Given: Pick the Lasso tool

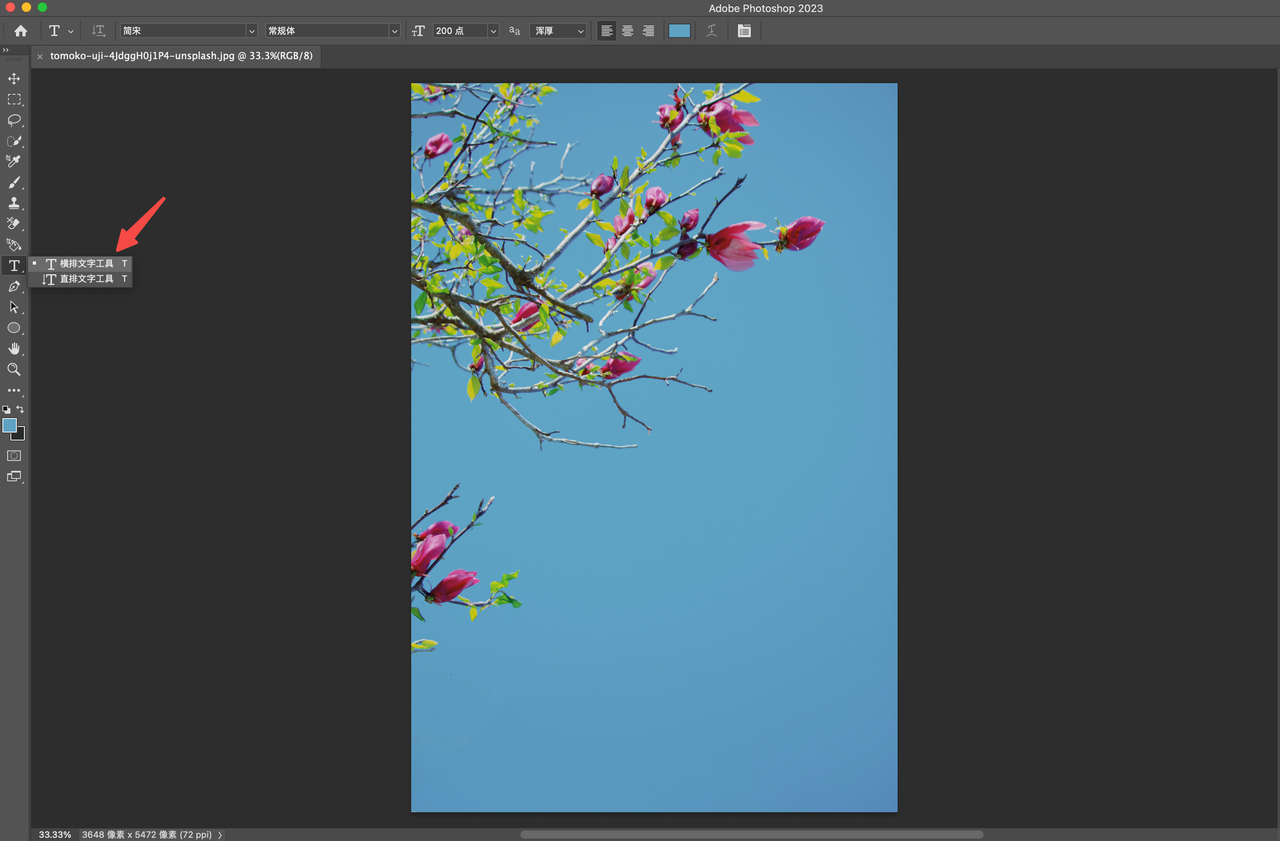Looking at the screenshot, I should pyautogui.click(x=14, y=120).
